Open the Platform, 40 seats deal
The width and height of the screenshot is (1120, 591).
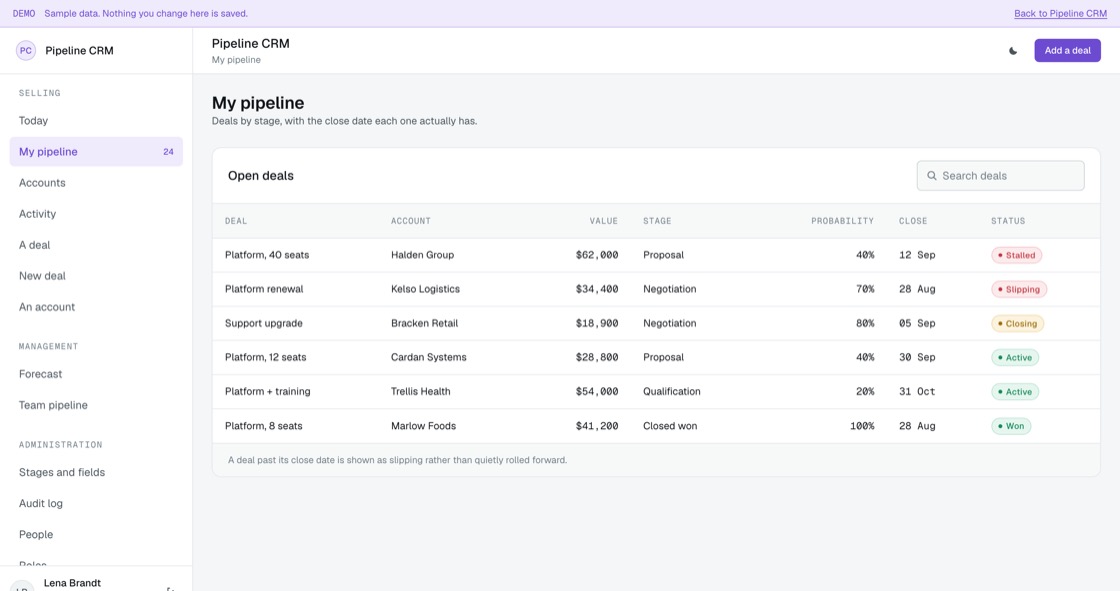coord(267,255)
